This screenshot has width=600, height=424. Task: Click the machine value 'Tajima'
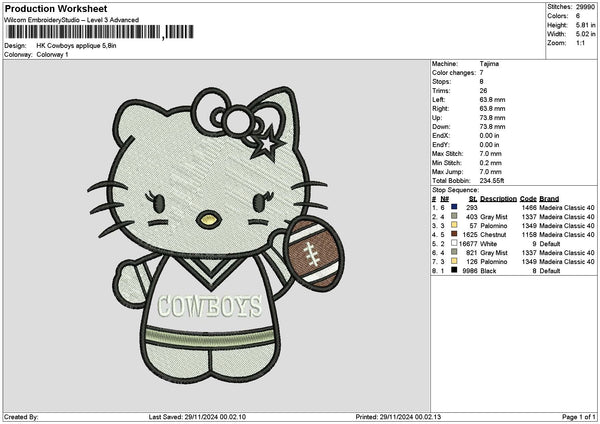(489, 64)
